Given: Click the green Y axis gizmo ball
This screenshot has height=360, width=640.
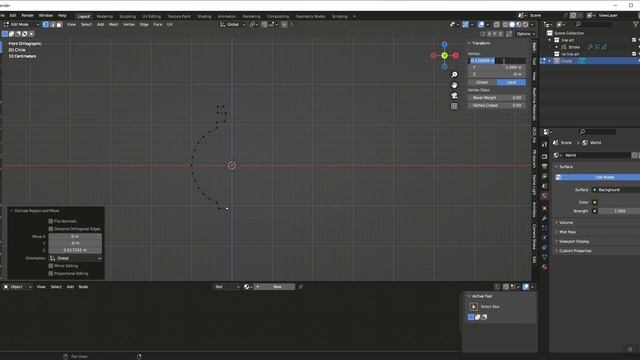Looking at the screenshot, I should (x=444, y=56).
